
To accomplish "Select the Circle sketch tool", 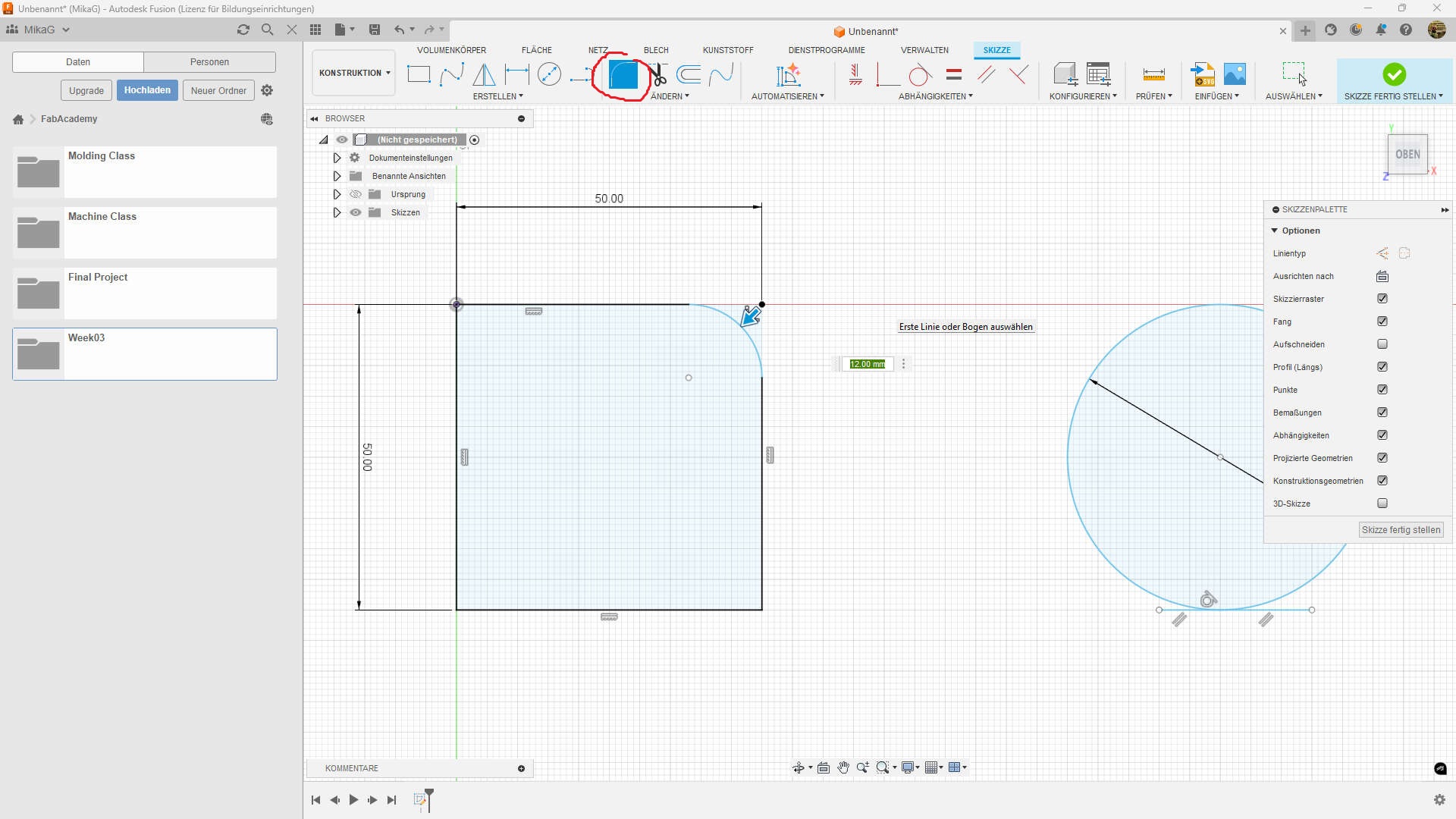I will click(x=549, y=74).
